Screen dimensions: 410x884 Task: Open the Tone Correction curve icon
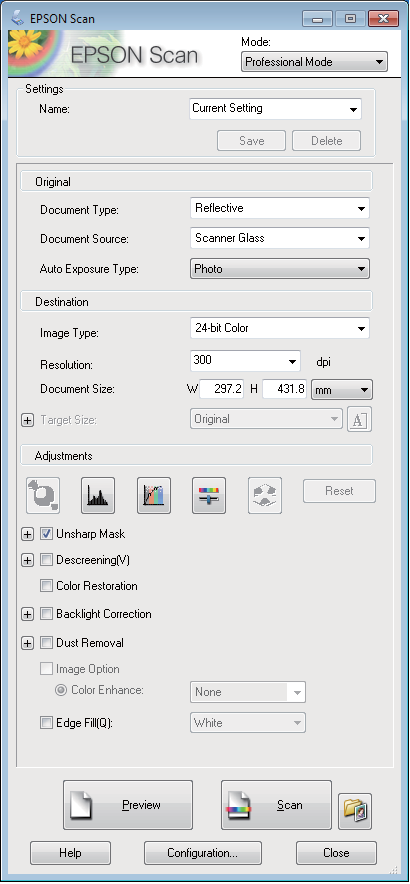[x=154, y=495]
